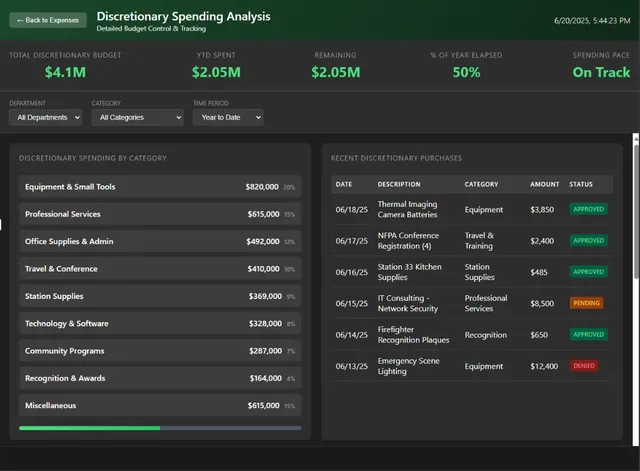Select the Community Programs row
Screen dimensions: 640x471
coord(160,351)
